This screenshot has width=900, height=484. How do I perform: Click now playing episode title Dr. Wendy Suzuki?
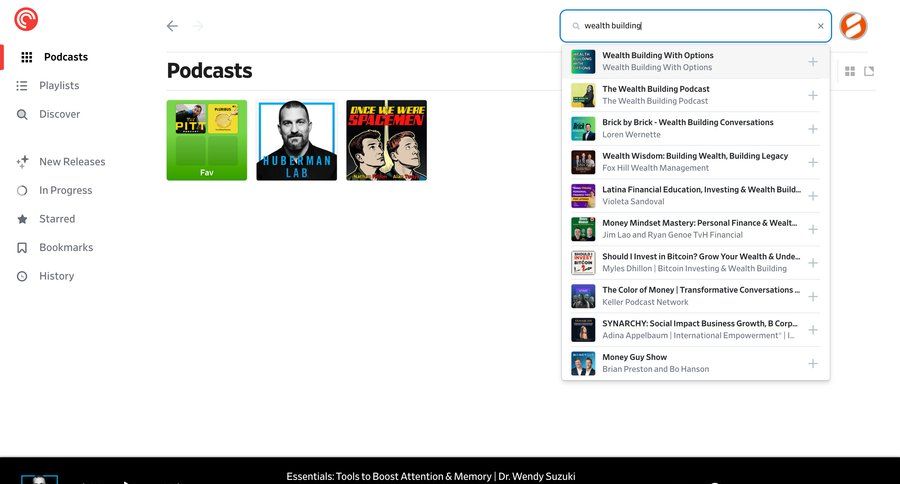pyautogui.click(x=430, y=477)
